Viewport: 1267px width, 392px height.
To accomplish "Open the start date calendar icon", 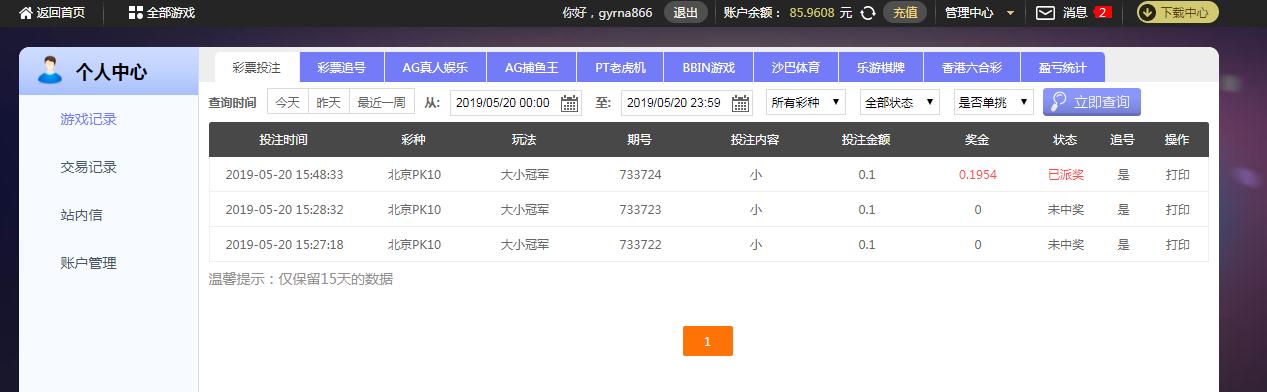I will pos(570,103).
